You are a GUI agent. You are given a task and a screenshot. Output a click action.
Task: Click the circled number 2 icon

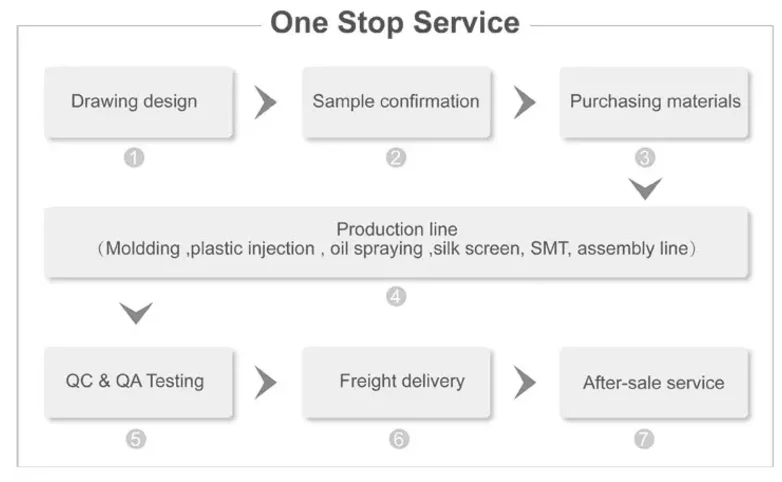(x=397, y=158)
